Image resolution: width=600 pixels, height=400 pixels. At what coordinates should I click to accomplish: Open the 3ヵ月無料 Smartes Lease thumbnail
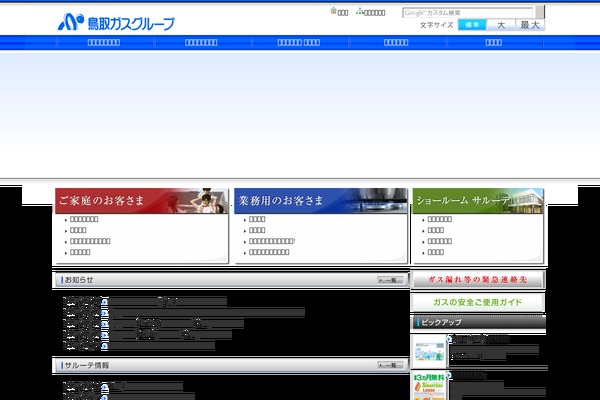tap(429, 386)
